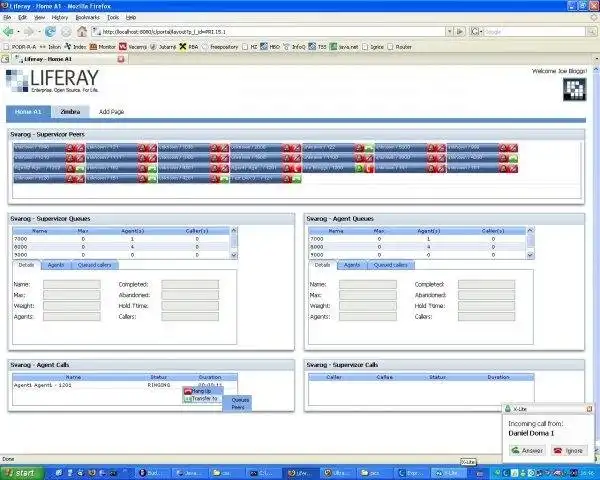Open the Monitor bookmark
This screenshot has height=480, width=600.
point(103,47)
